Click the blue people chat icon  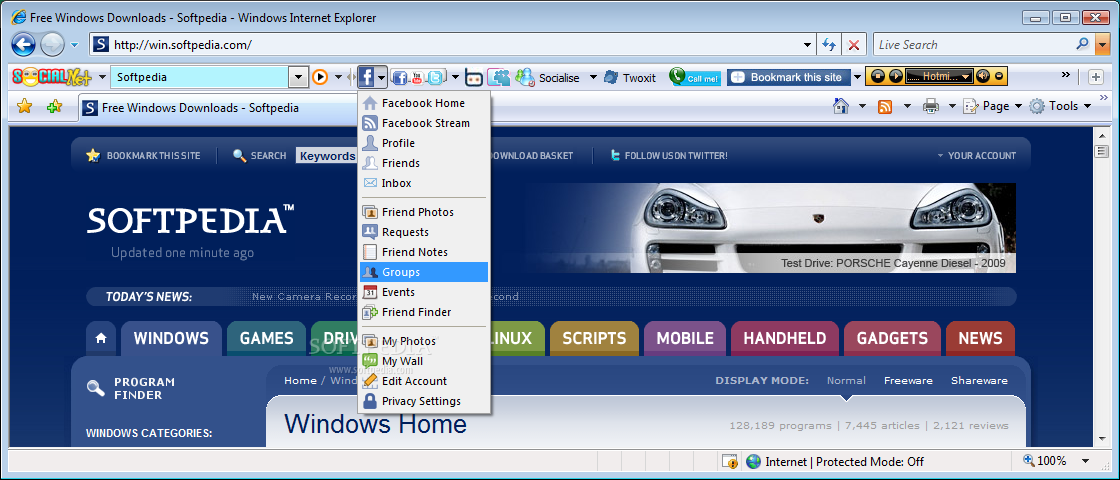499,77
